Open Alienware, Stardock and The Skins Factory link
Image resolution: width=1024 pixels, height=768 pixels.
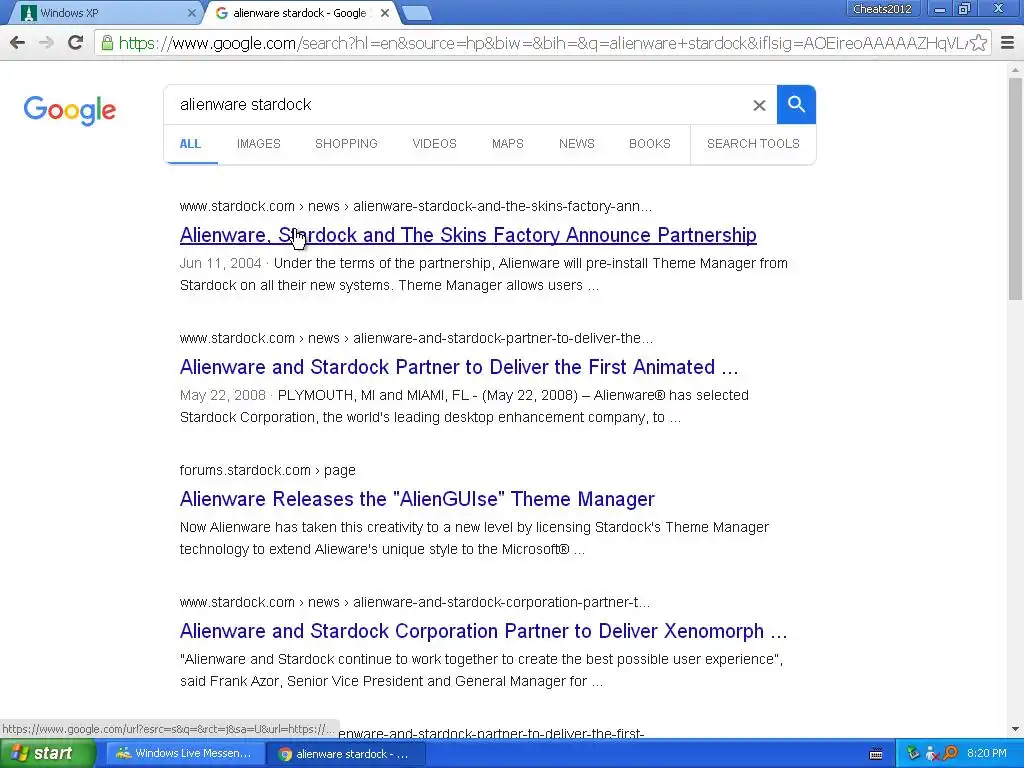coord(468,235)
